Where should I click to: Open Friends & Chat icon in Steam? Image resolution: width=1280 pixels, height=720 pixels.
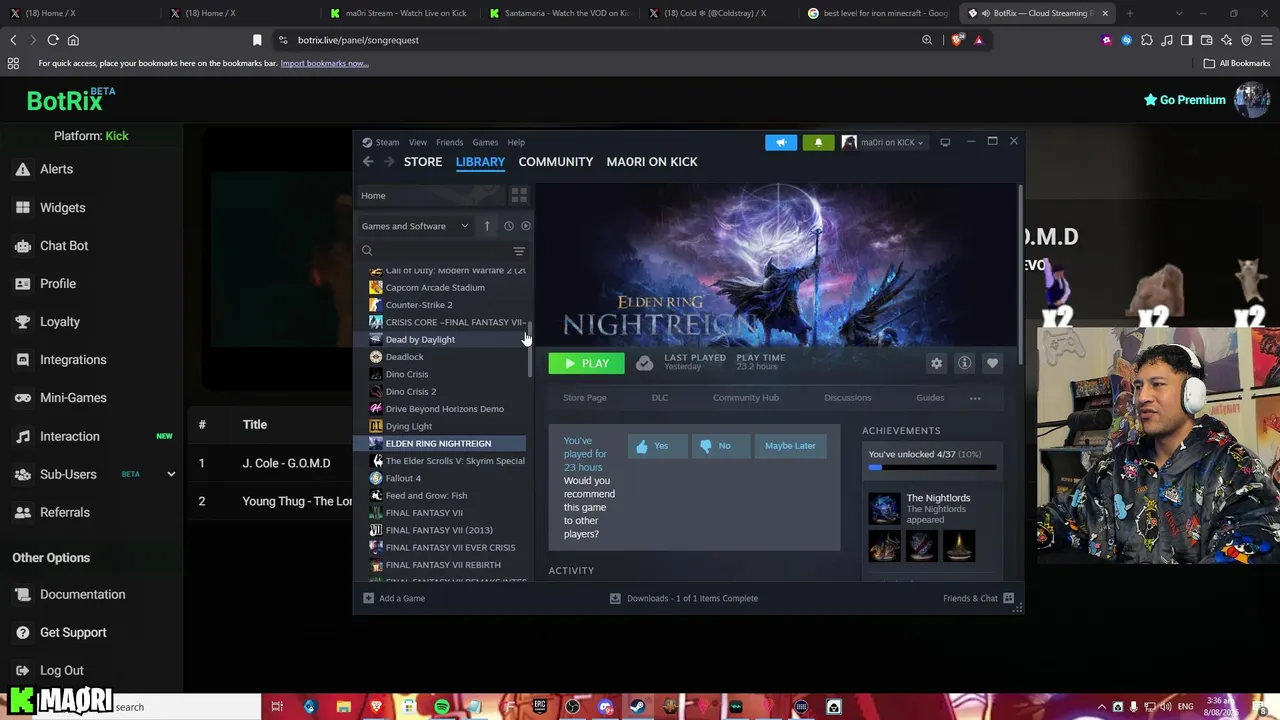click(x=1008, y=598)
